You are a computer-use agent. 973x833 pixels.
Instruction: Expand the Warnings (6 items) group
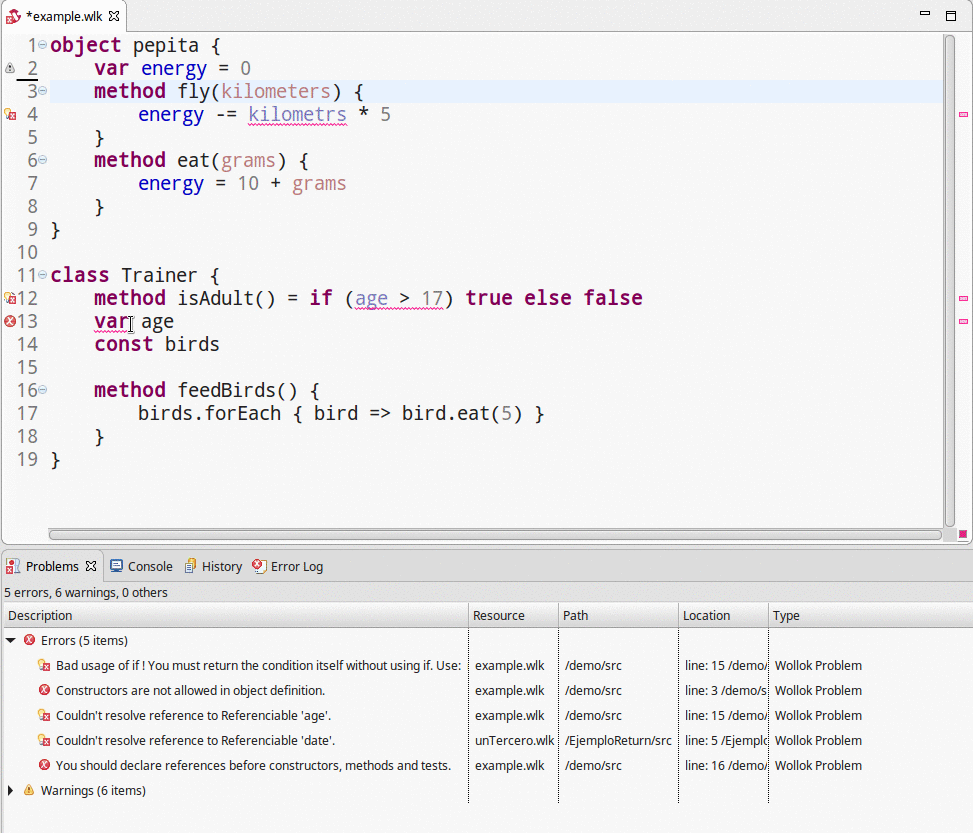coord(11,790)
